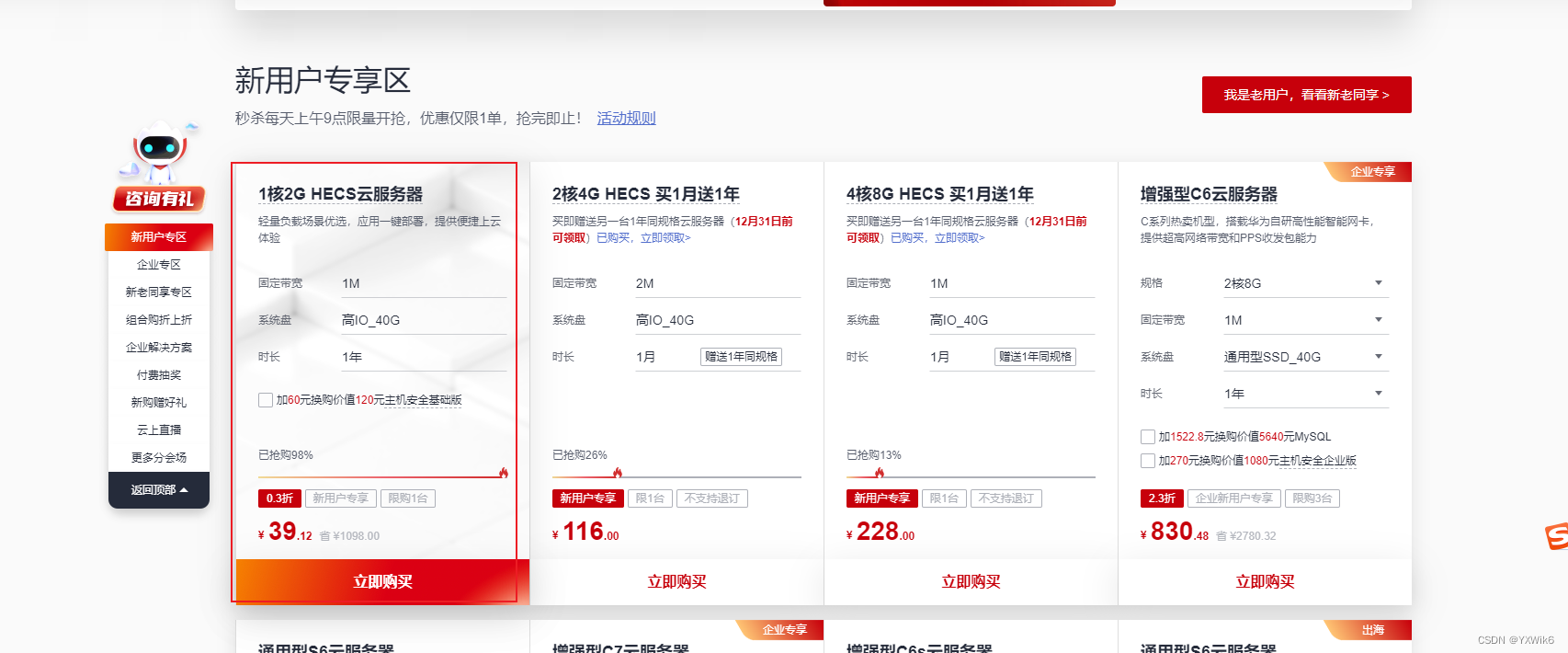1568x653 pixels.
Task: Click 立即购买 for 增强型C6云服务器
Action: pos(1266,582)
